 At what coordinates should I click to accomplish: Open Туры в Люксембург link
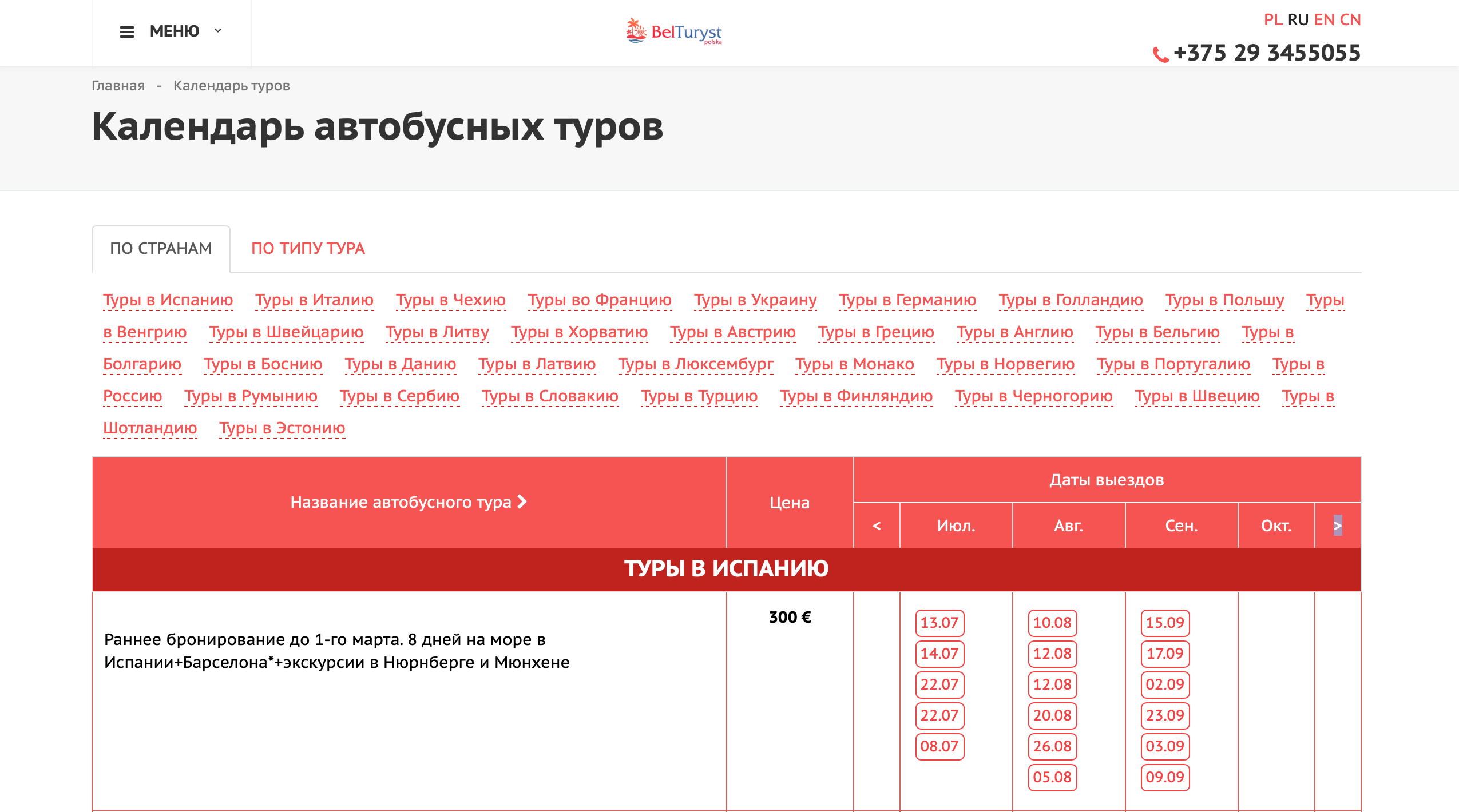[696, 364]
